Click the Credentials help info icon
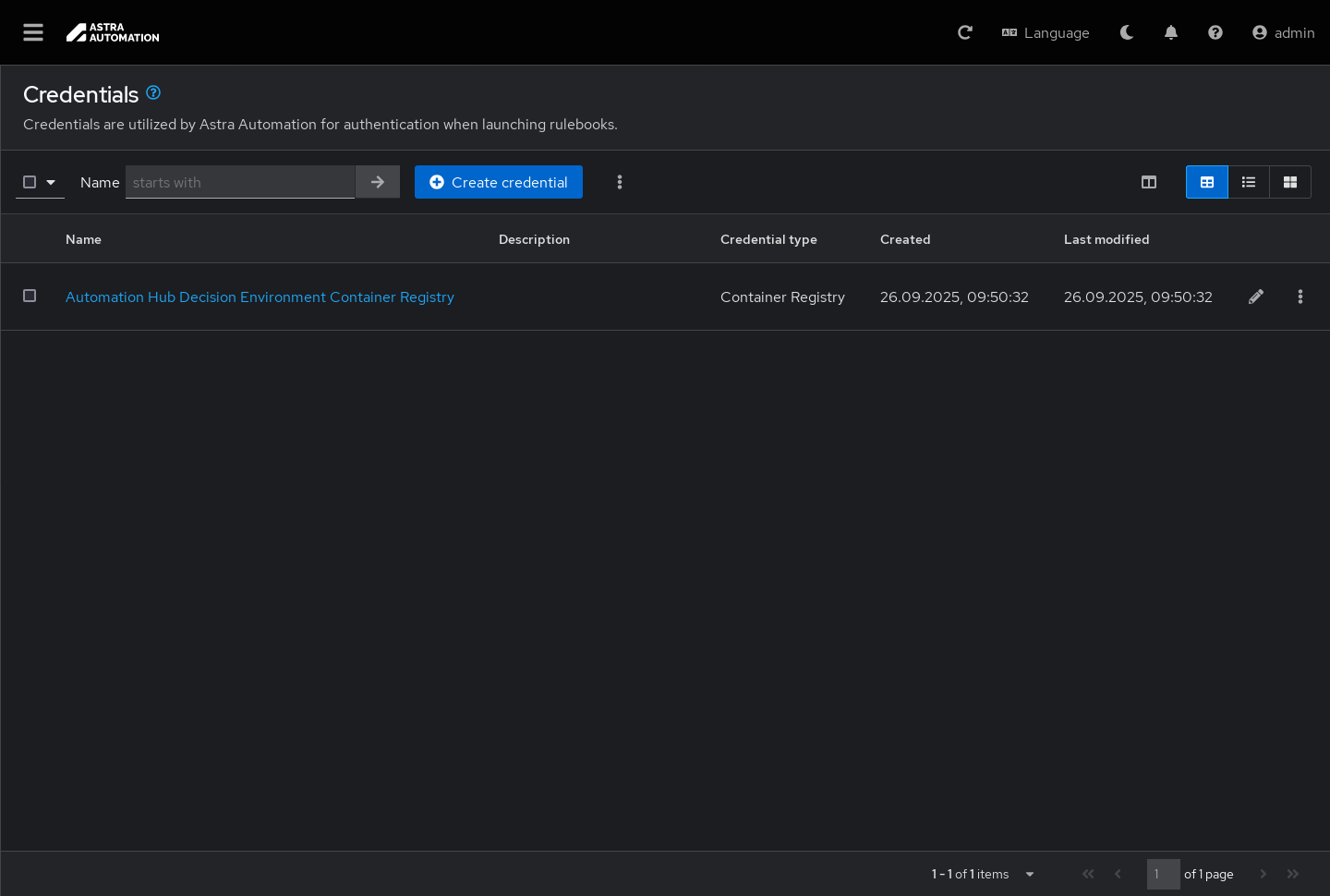This screenshot has width=1330, height=896. pos(153,92)
